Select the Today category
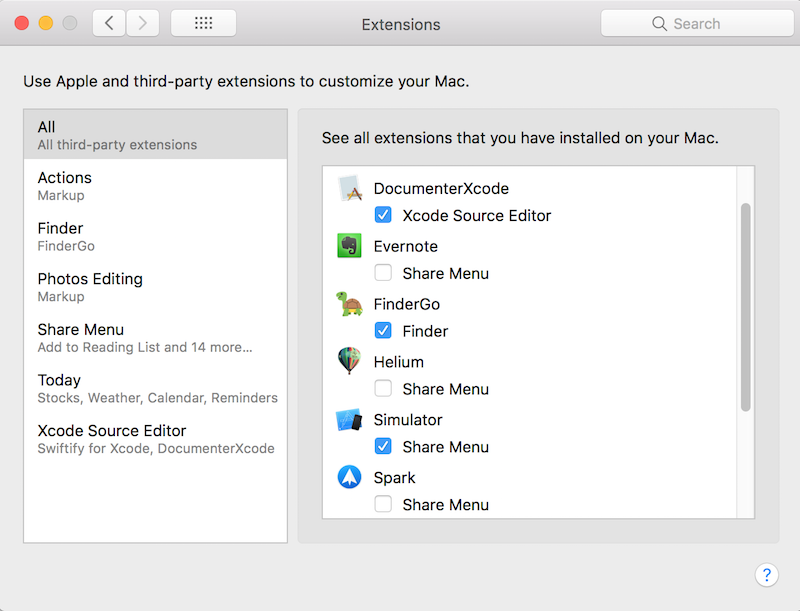Image resolution: width=800 pixels, height=611 pixels. [x=156, y=388]
